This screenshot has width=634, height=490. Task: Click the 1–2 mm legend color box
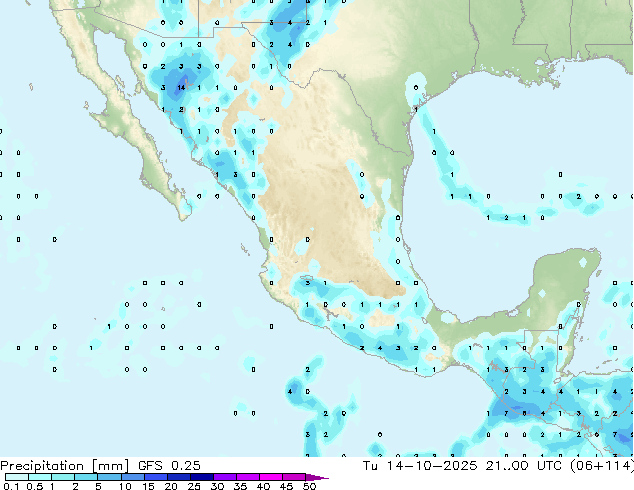[x=63, y=477]
